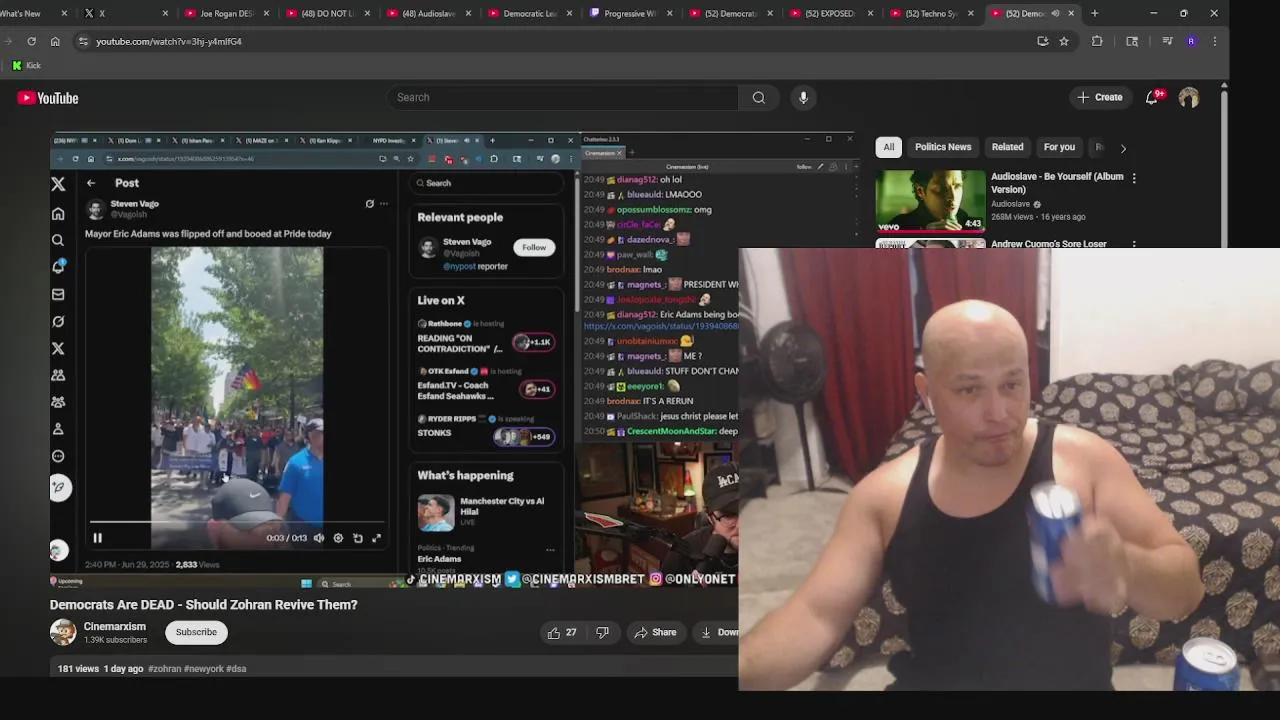Viewport: 1280px width, 720px height.
Task: Click the Audioslave Be Yourself thumbnail
Action: click(930, 200)
